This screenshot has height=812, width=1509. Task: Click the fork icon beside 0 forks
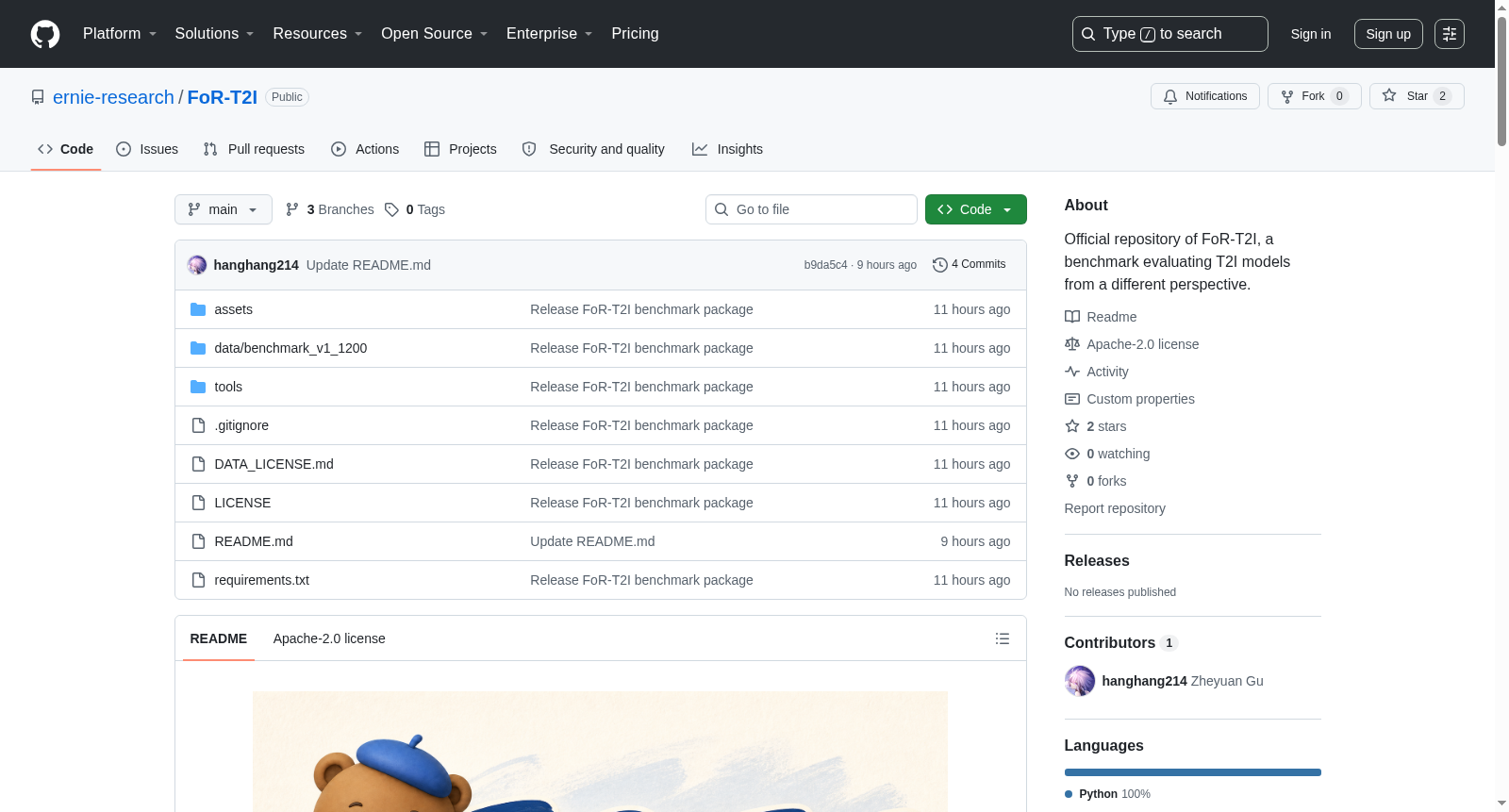point(1072,481)
